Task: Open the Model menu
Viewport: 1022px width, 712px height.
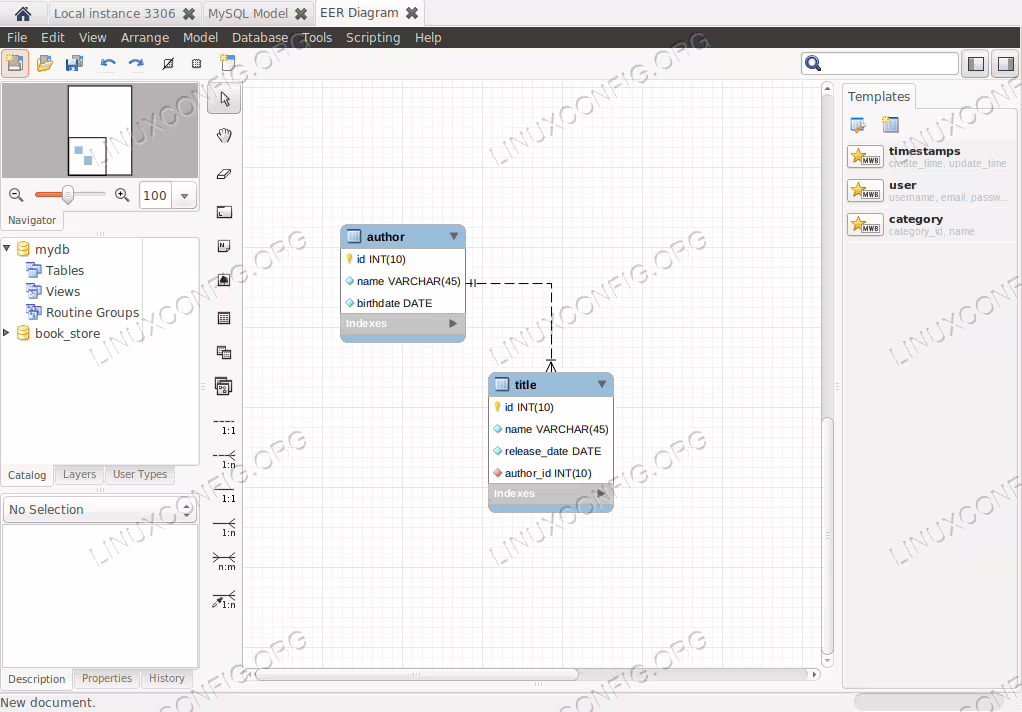Action: (200, 38)
